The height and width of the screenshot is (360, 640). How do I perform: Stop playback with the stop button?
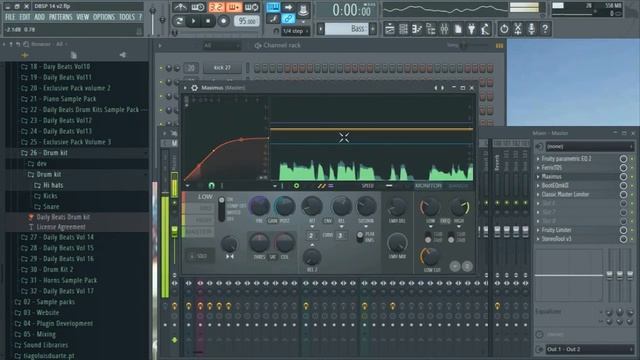coord(208,21)
